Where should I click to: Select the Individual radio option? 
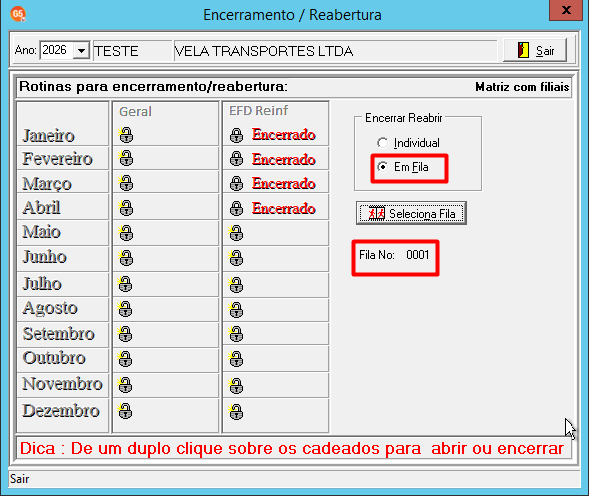point(408,143)
